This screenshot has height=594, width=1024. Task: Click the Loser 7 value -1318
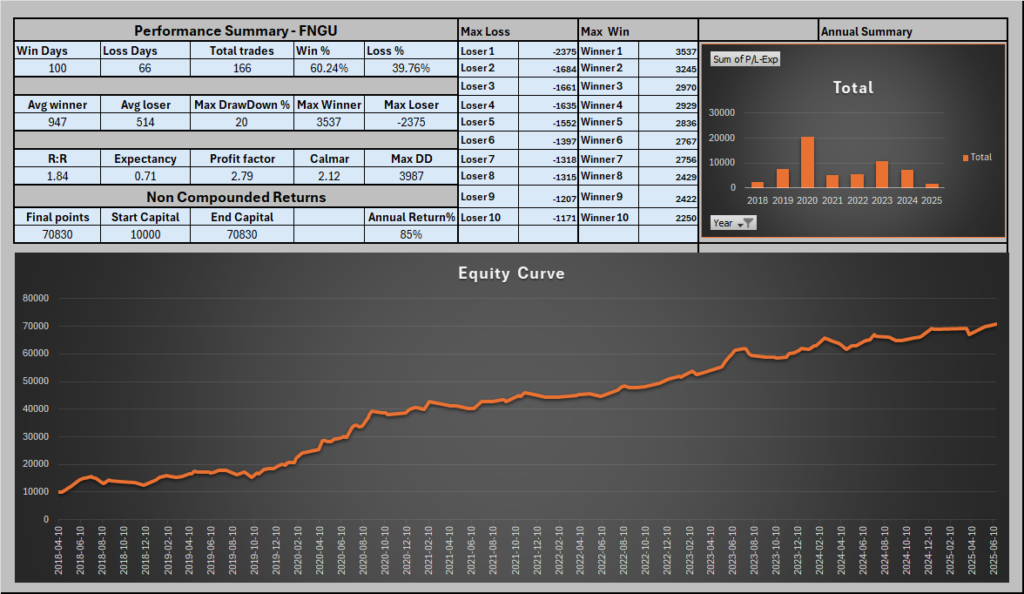[x=548, y=159]
